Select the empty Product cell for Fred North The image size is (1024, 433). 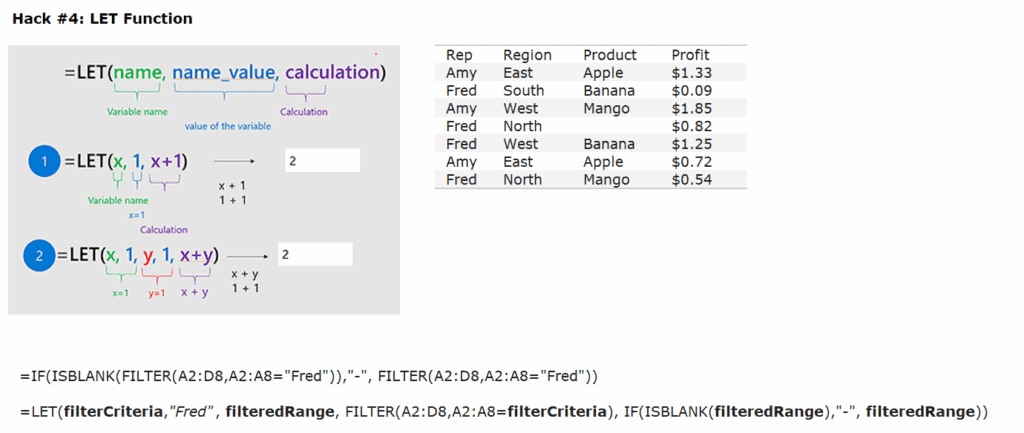coord(617,126)
